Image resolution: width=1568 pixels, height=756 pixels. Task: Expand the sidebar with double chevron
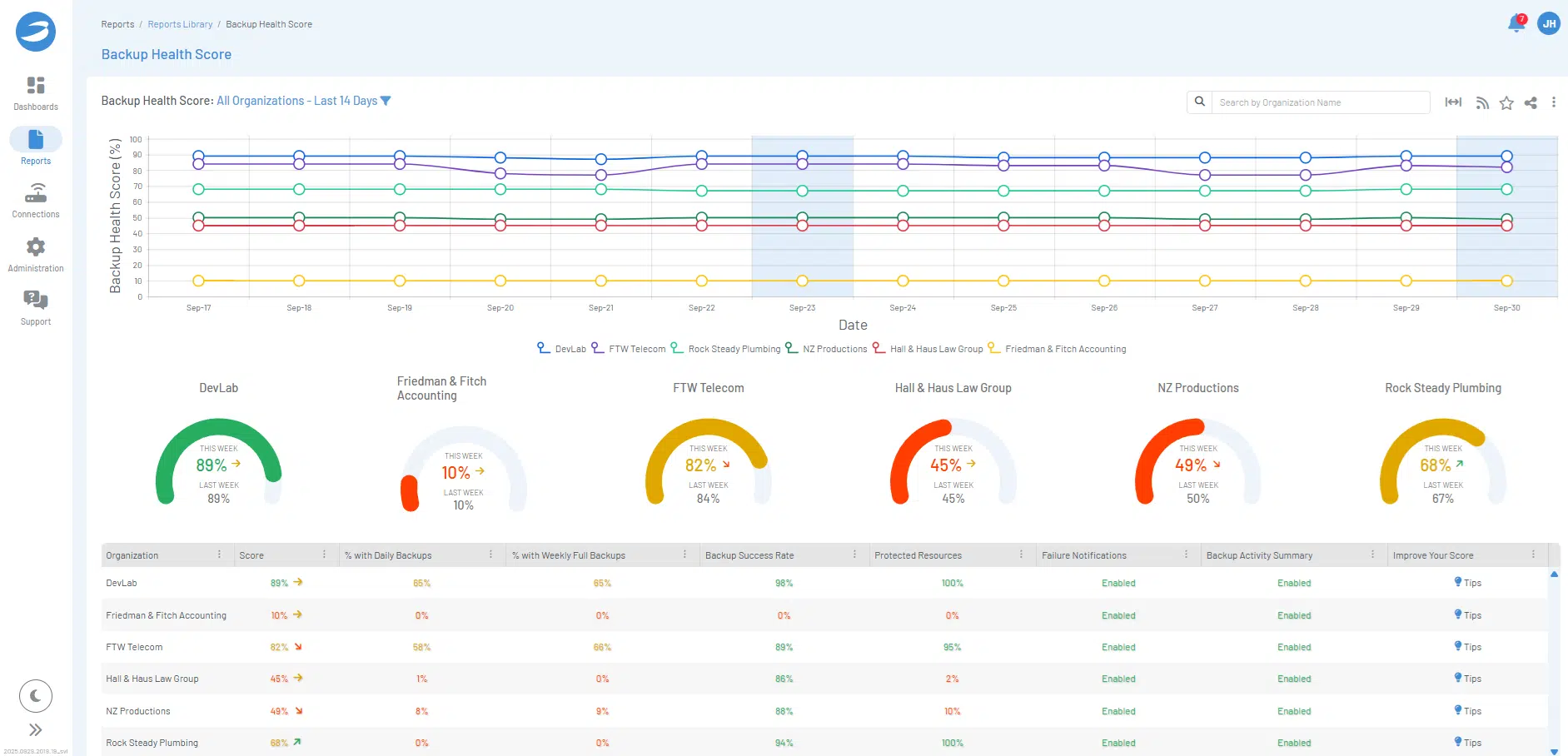pyautogui.click(x=36, y=730)
